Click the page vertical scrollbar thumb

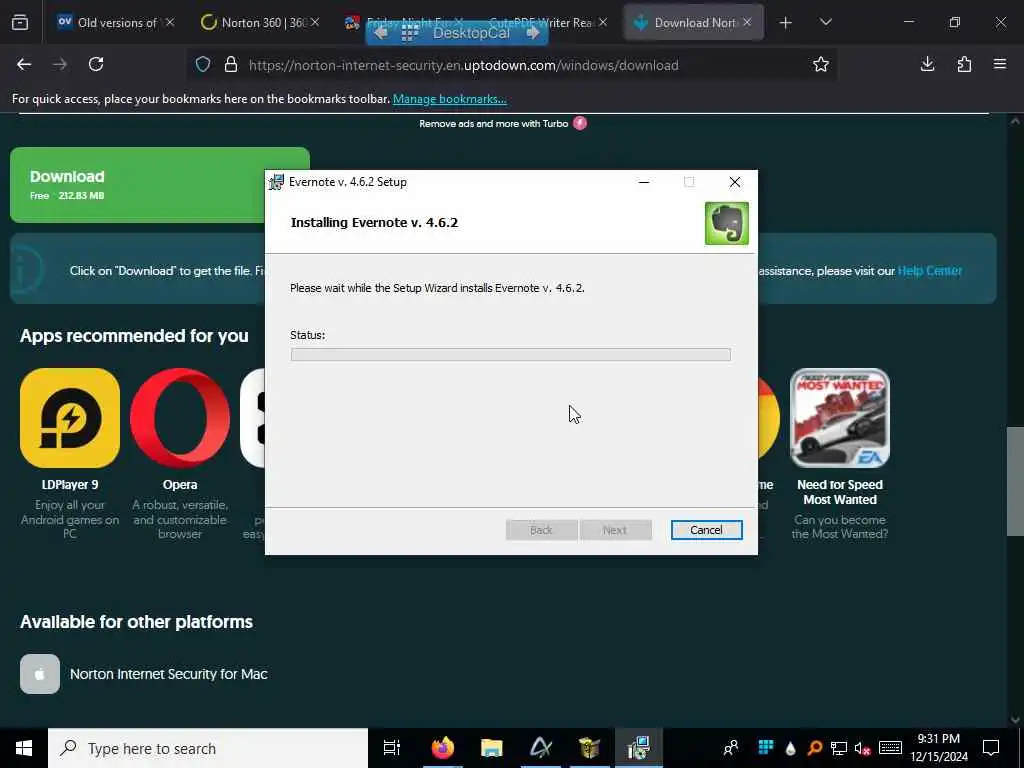pyautogui.click(x=1015, y=481)
